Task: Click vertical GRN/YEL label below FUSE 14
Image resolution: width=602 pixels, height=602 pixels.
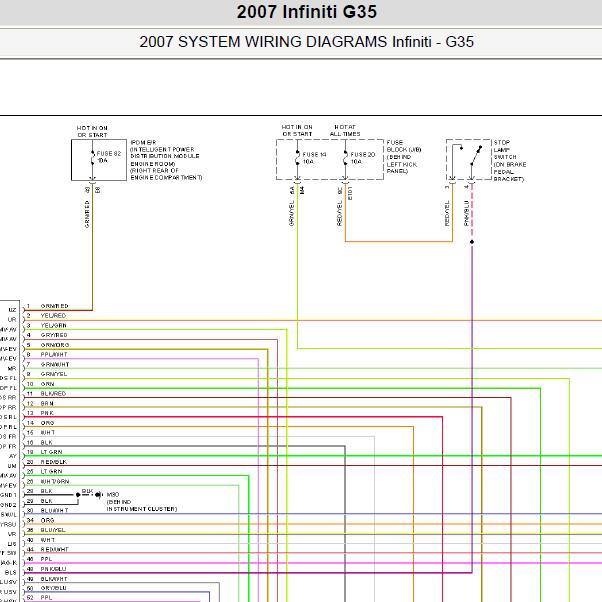Action: (x=291, y=213)
